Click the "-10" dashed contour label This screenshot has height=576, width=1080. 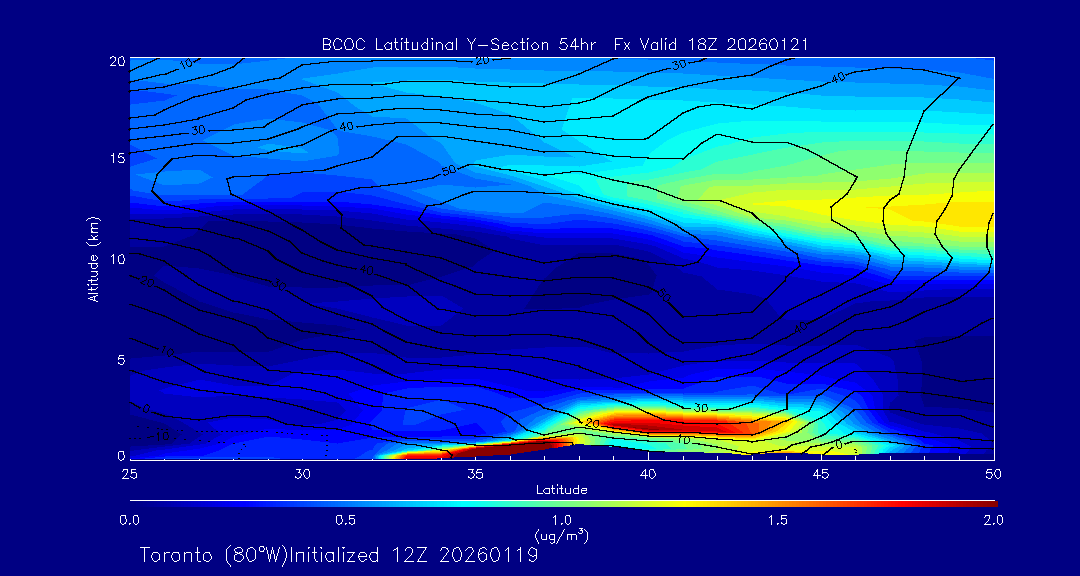click(160, 436)
